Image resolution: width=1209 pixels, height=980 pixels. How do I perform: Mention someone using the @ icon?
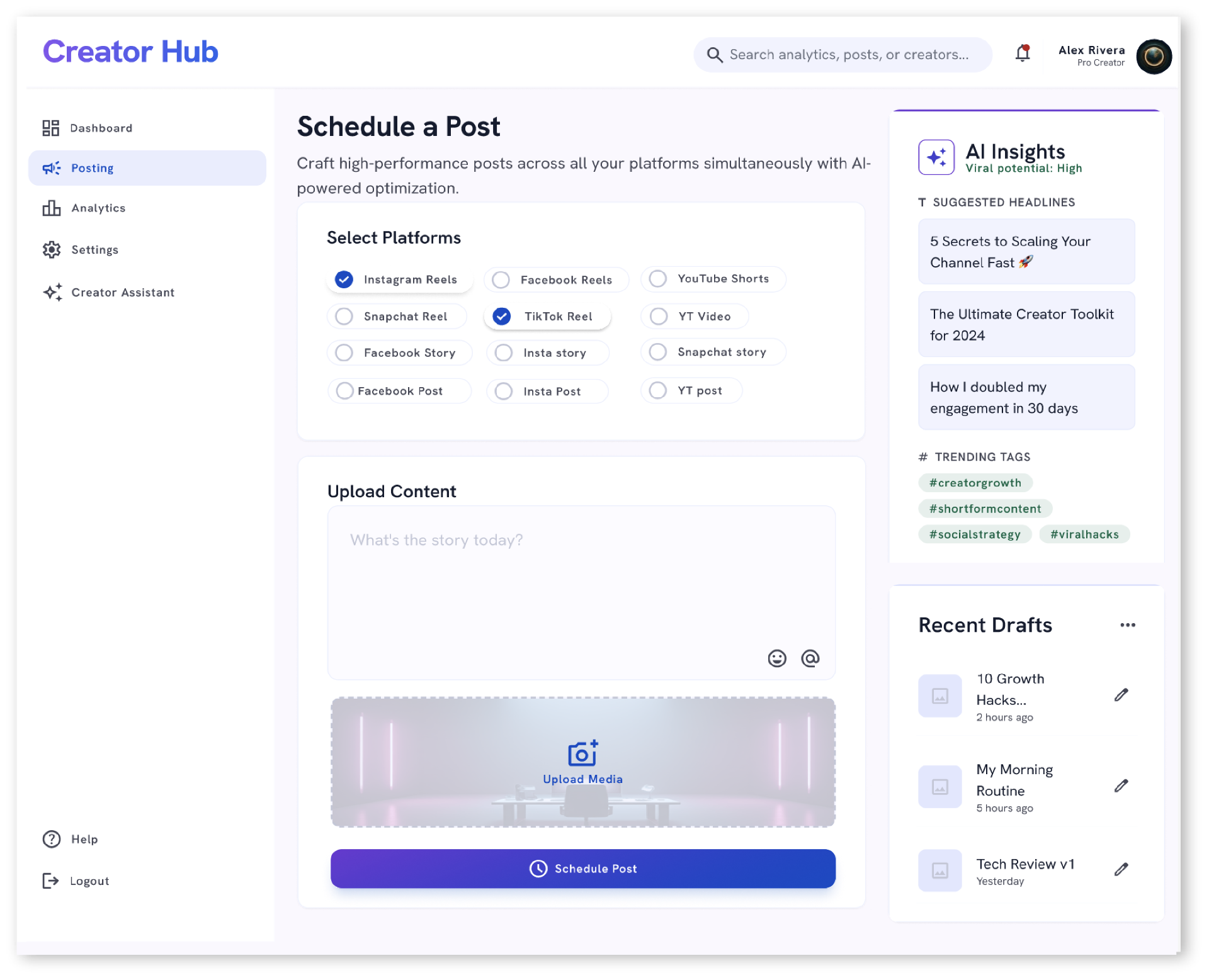click(x=810, y=658)
